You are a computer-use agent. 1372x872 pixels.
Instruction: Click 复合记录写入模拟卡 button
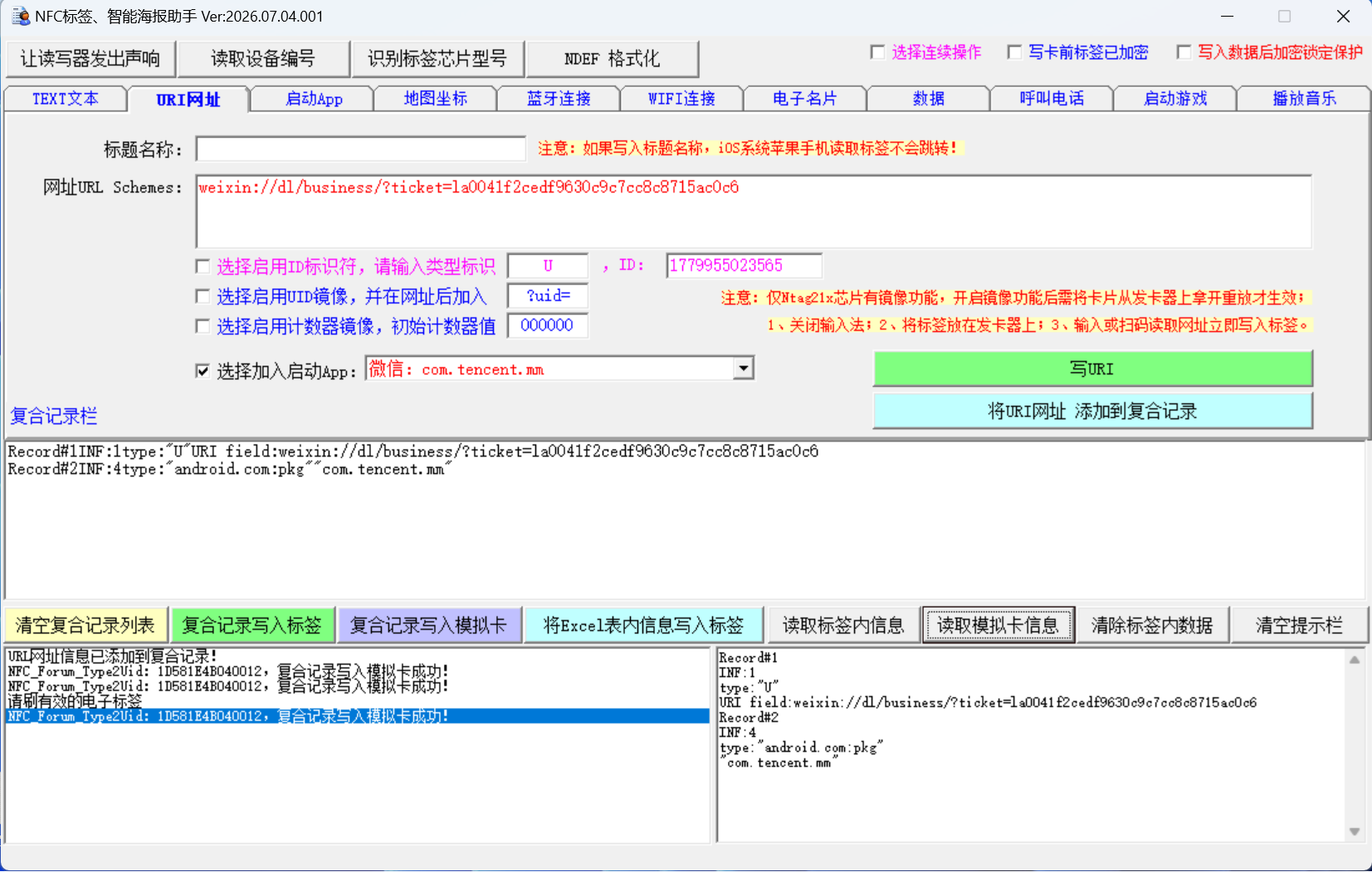click(x=428, y=625)
